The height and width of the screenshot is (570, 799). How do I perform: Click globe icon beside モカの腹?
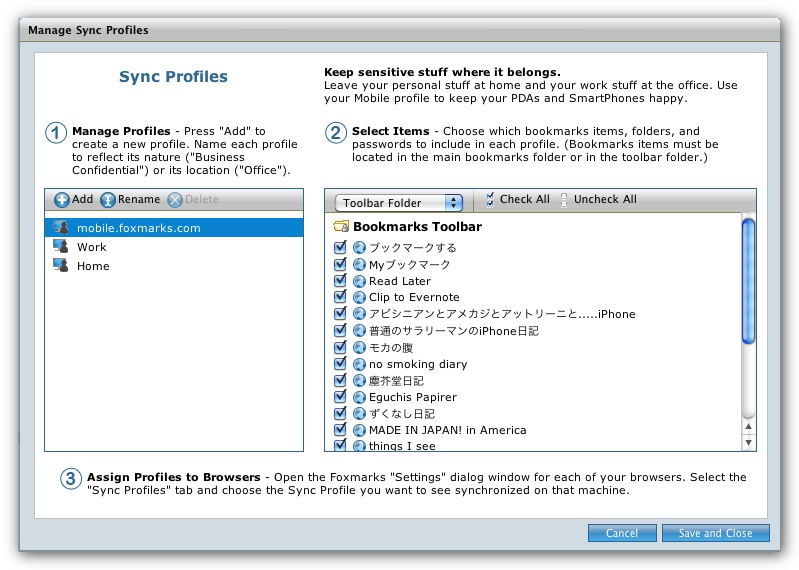(x=359, y=347)
